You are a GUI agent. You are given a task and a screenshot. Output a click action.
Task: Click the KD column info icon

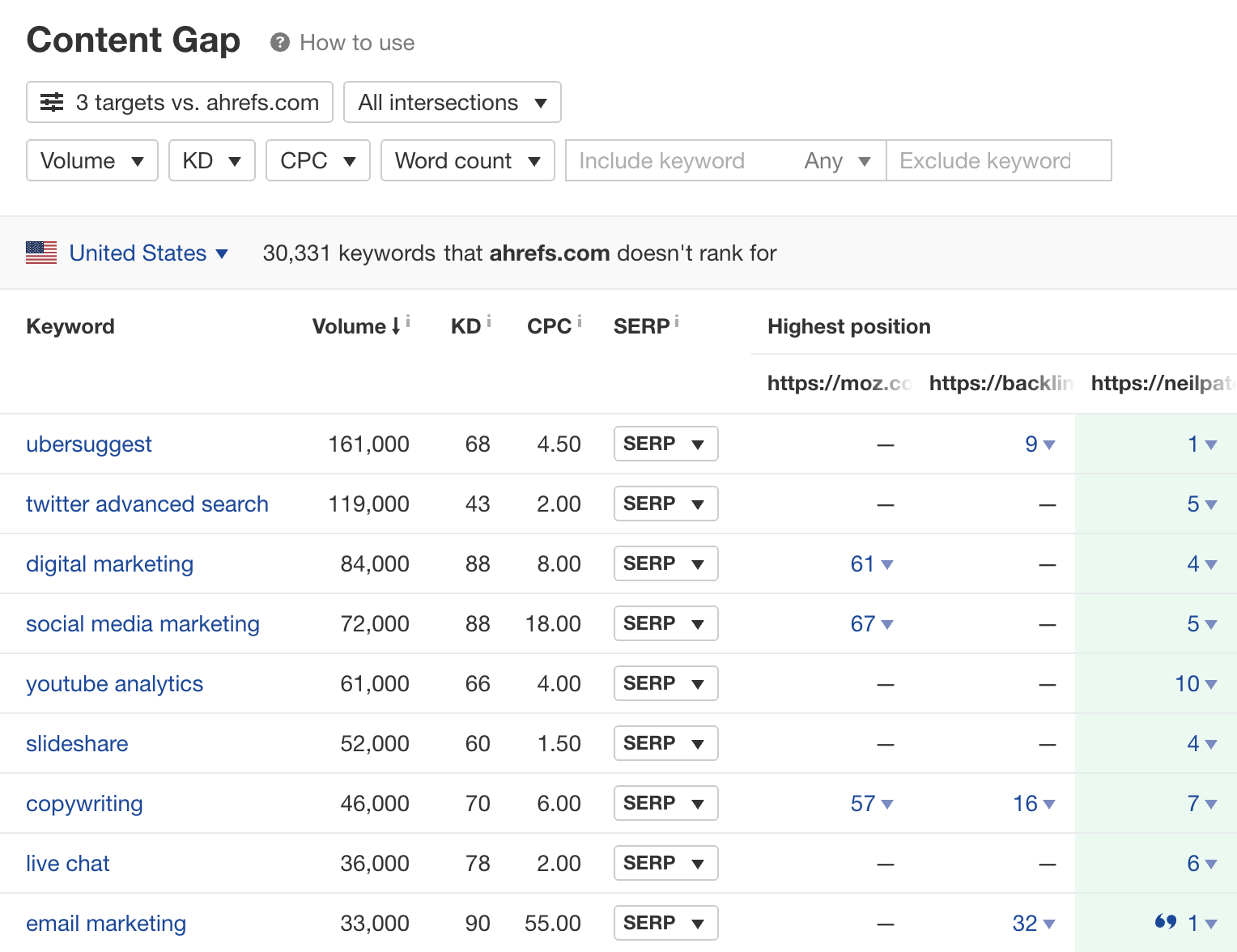(489, 321)
